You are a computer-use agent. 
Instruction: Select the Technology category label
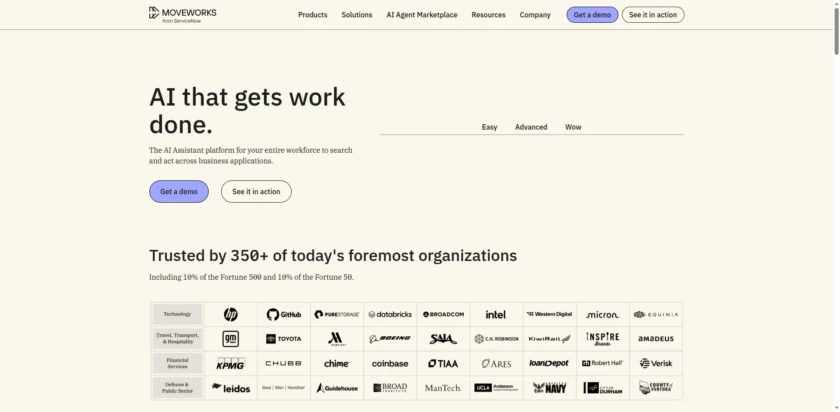coord(177,314)
